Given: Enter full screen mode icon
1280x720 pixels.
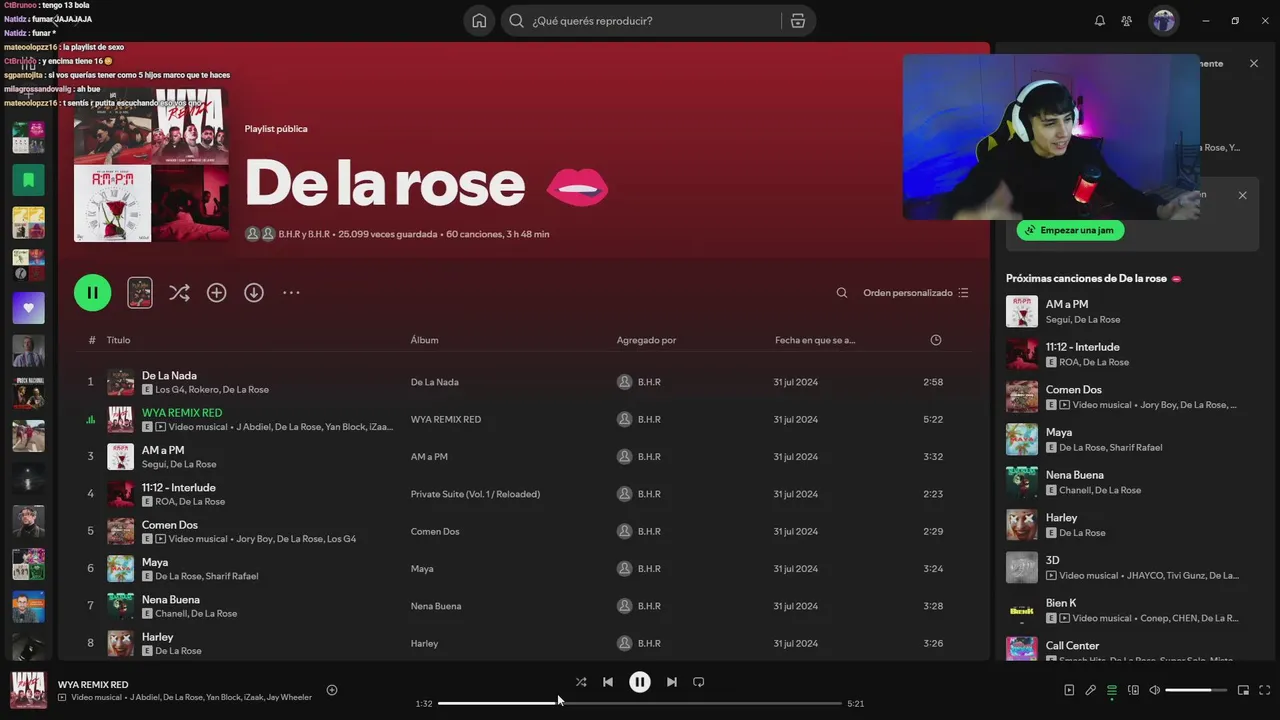Looking at the screenshot, I should (x=1265, y=690).
